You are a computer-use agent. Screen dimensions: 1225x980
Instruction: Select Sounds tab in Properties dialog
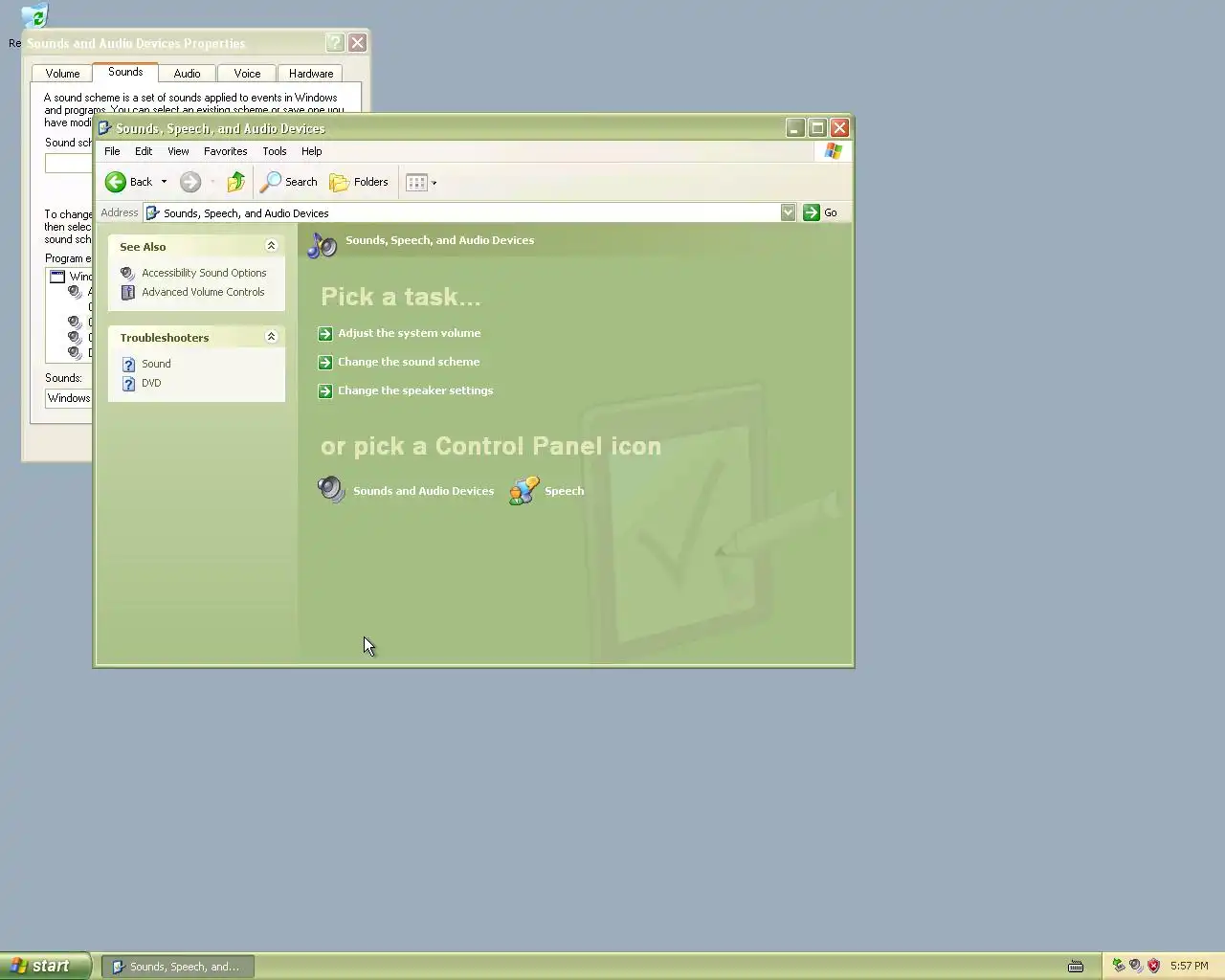pos(125,72)
